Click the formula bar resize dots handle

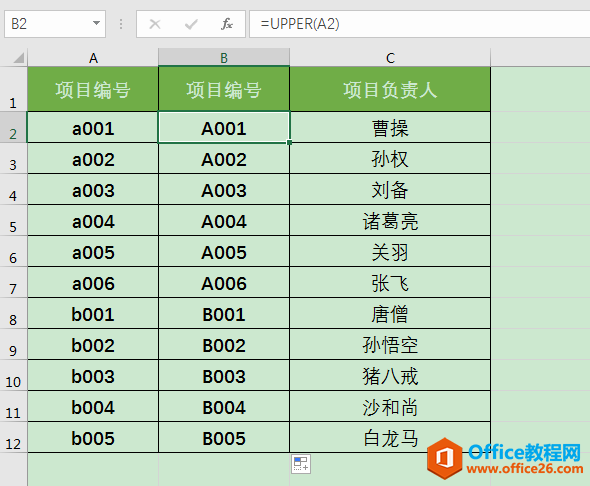pyautogui.click(x=121, y=24)
